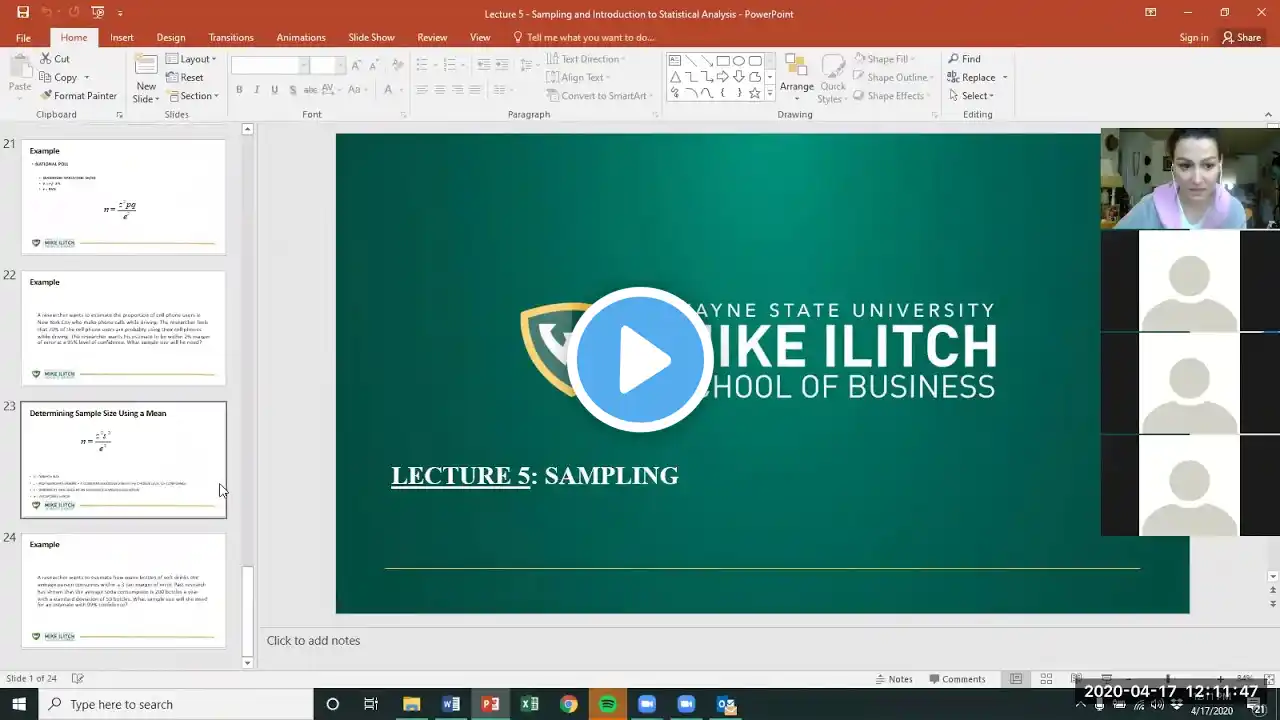1280x720 pixels.
Task: Click the Tell me what you want to do box
Action: pos(584,37)
